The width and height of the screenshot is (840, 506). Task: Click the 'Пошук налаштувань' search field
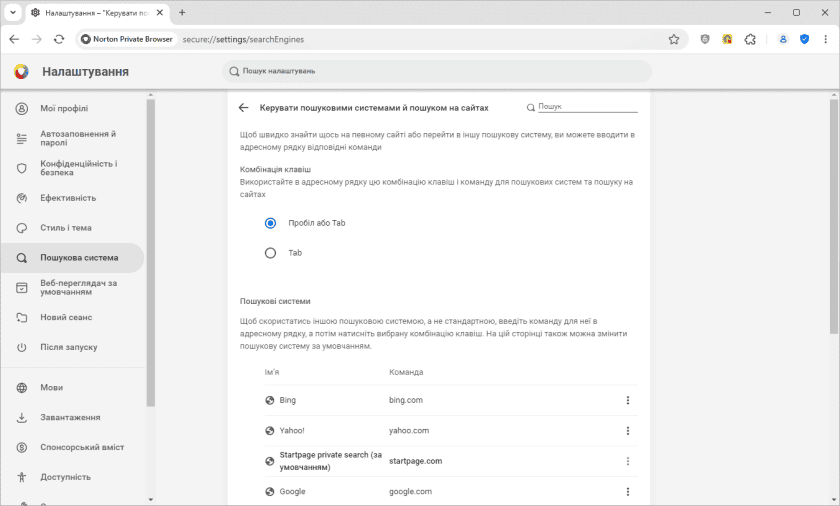437,72
